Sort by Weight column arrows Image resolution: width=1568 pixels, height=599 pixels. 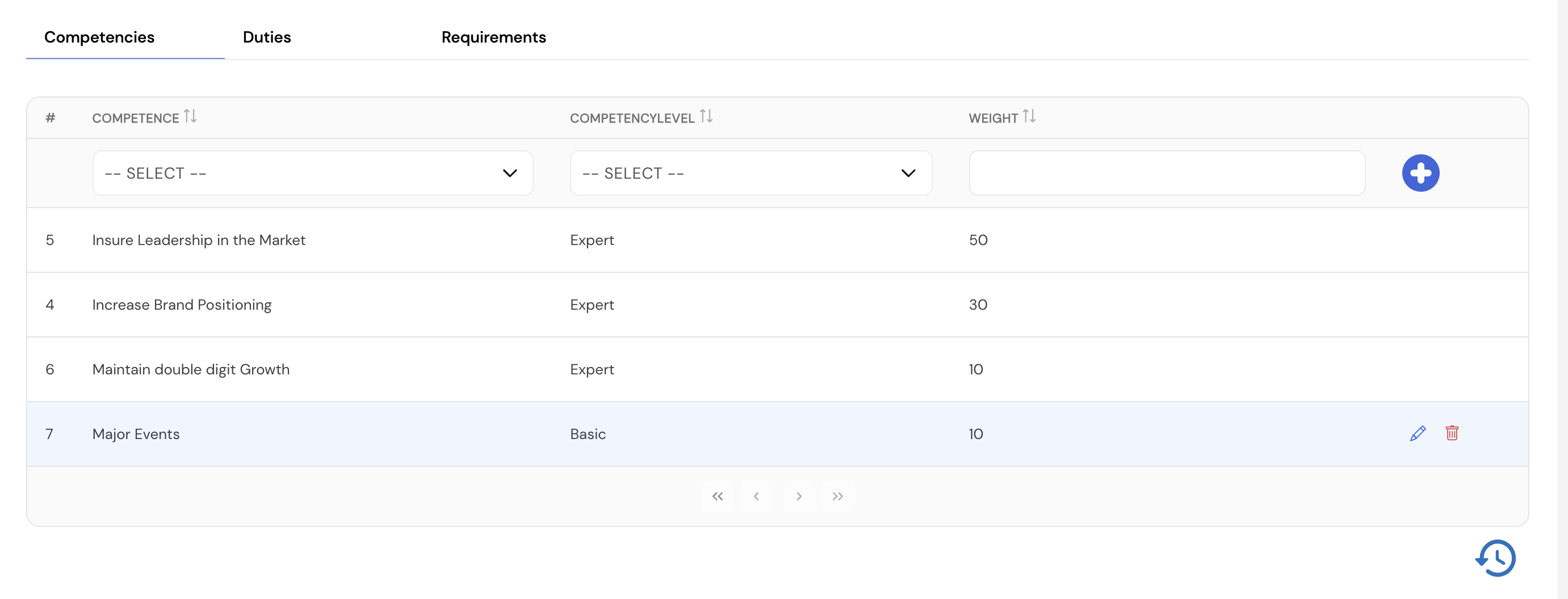pyautogui.click(x=1029, y=116)
